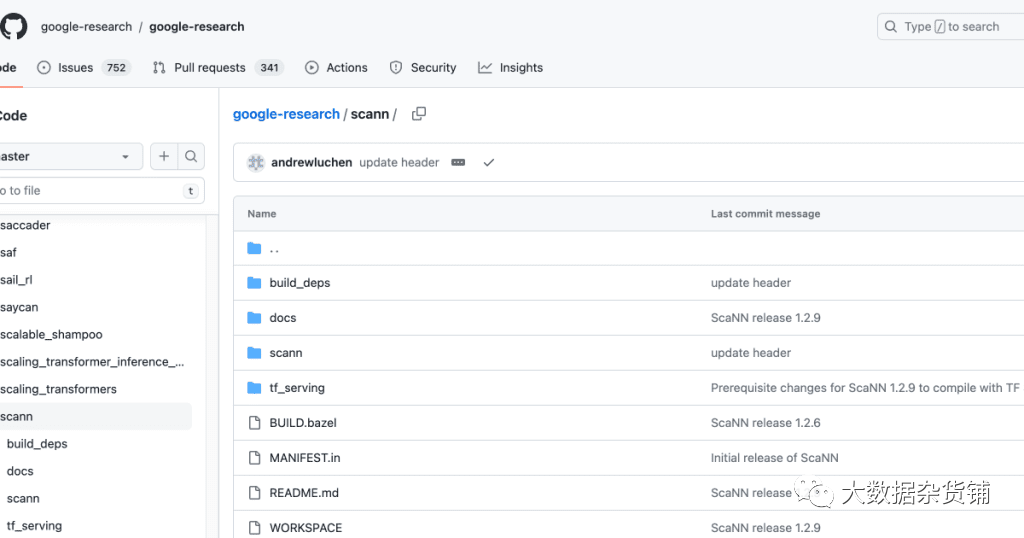1024x538 pixels.
Task: Click the 752 issues counter badge
Action: (x=116, y=68)
